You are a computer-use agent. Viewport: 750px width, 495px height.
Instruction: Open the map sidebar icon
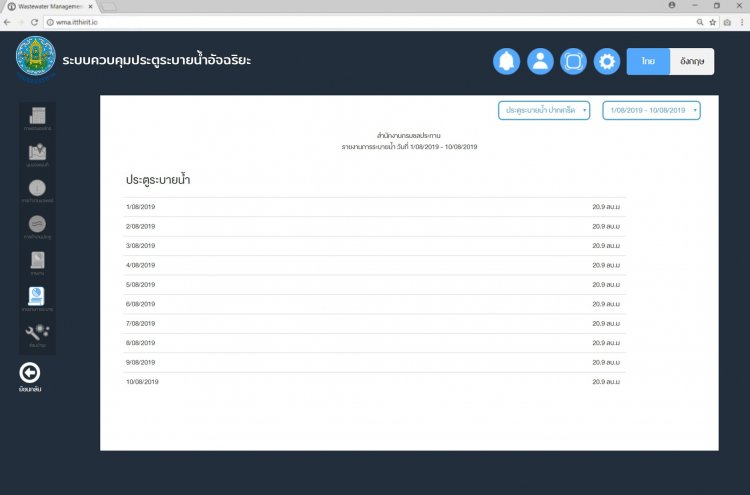[38, 155]
